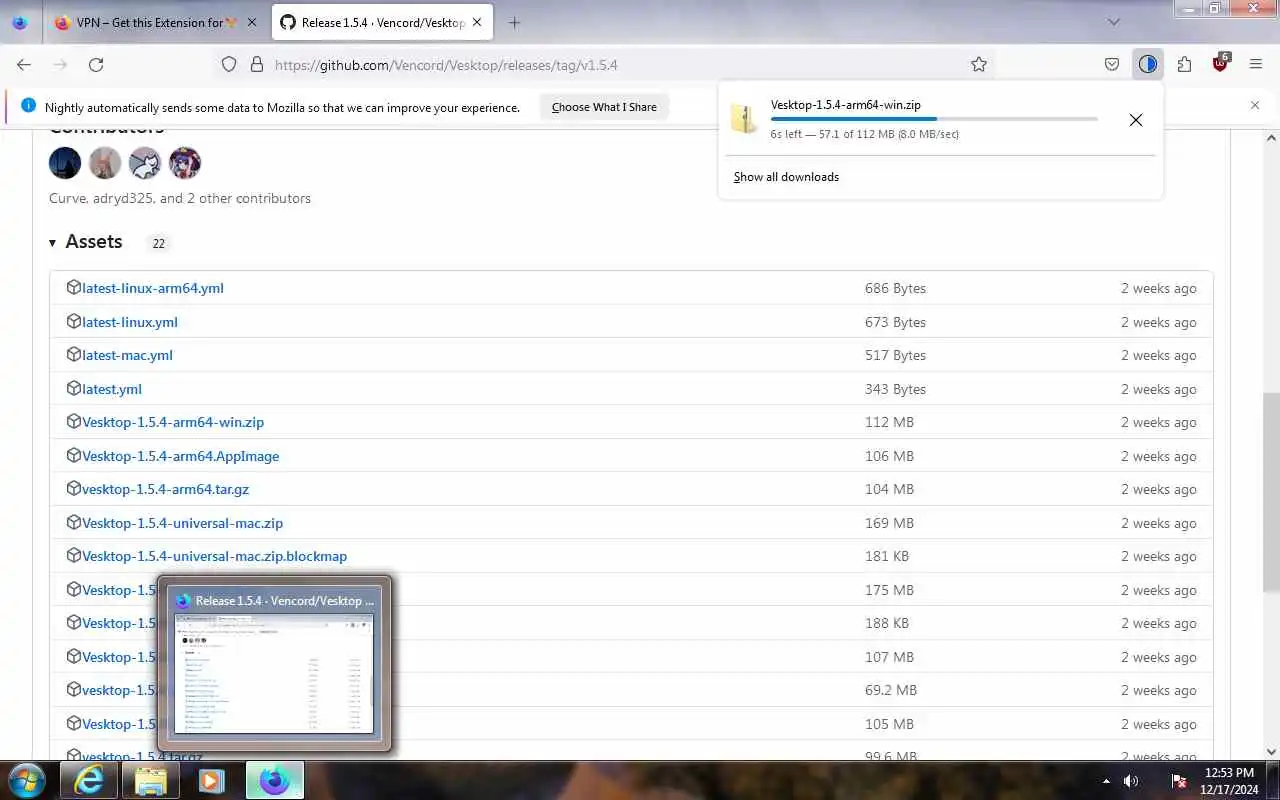
Task: Open Windows Media Player from taskbar
Action: 211,780
